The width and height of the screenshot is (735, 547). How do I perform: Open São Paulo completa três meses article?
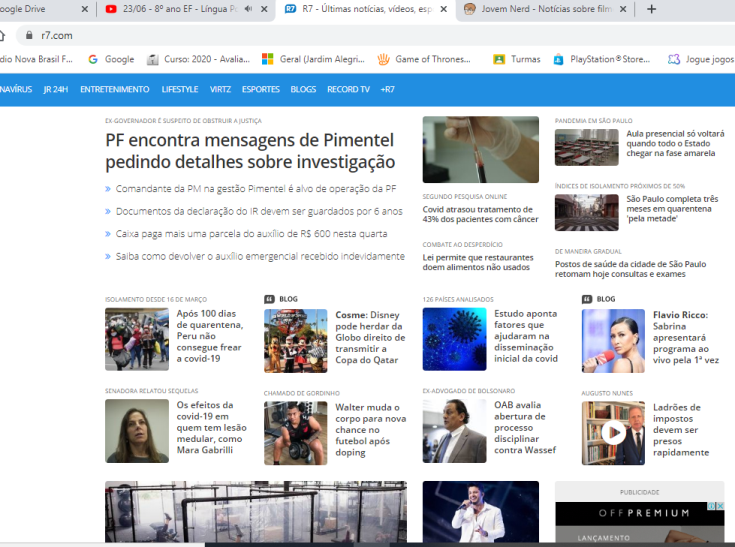click(x=672, y=209)
